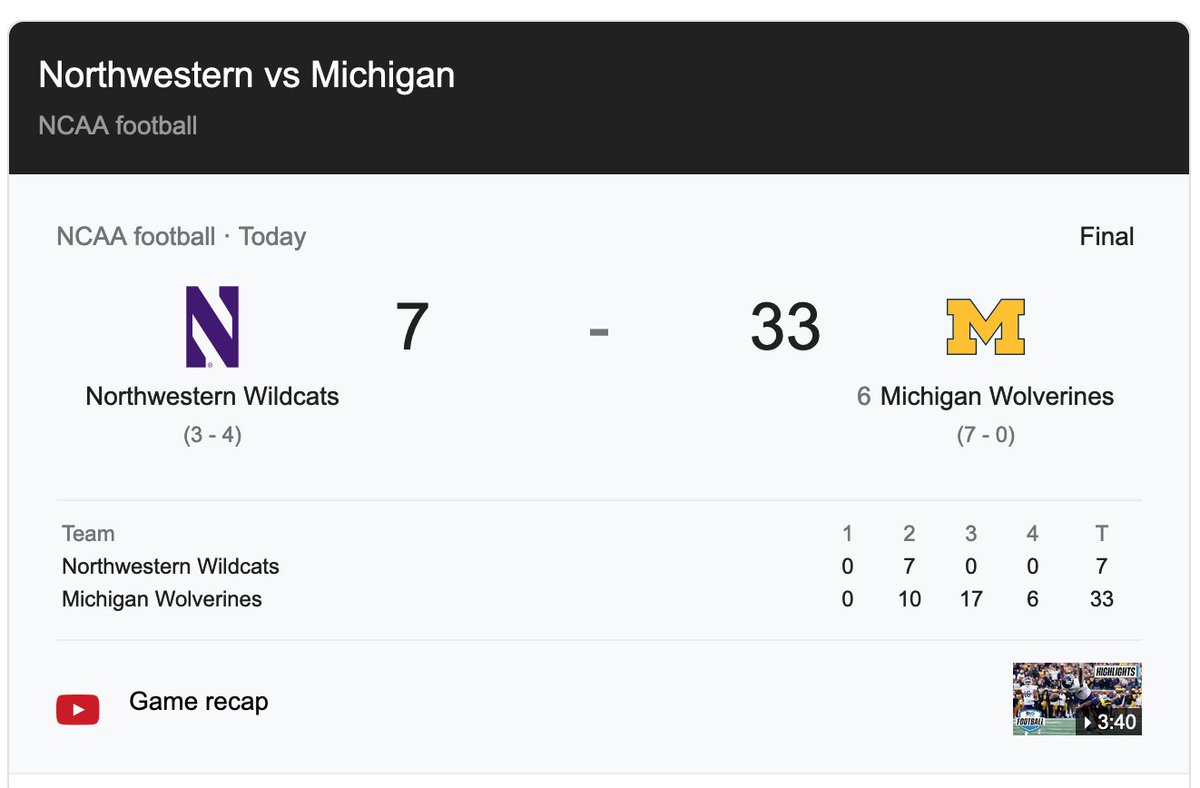Click Northwestern's large score of 7
Viewport: 1200px width, 788px height.
pos(412,327)
